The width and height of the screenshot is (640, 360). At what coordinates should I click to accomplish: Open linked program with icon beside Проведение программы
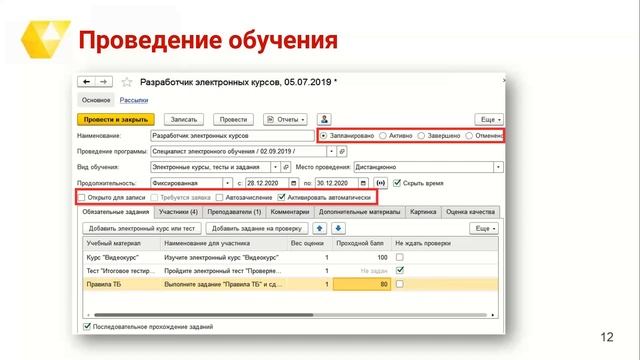342,151
